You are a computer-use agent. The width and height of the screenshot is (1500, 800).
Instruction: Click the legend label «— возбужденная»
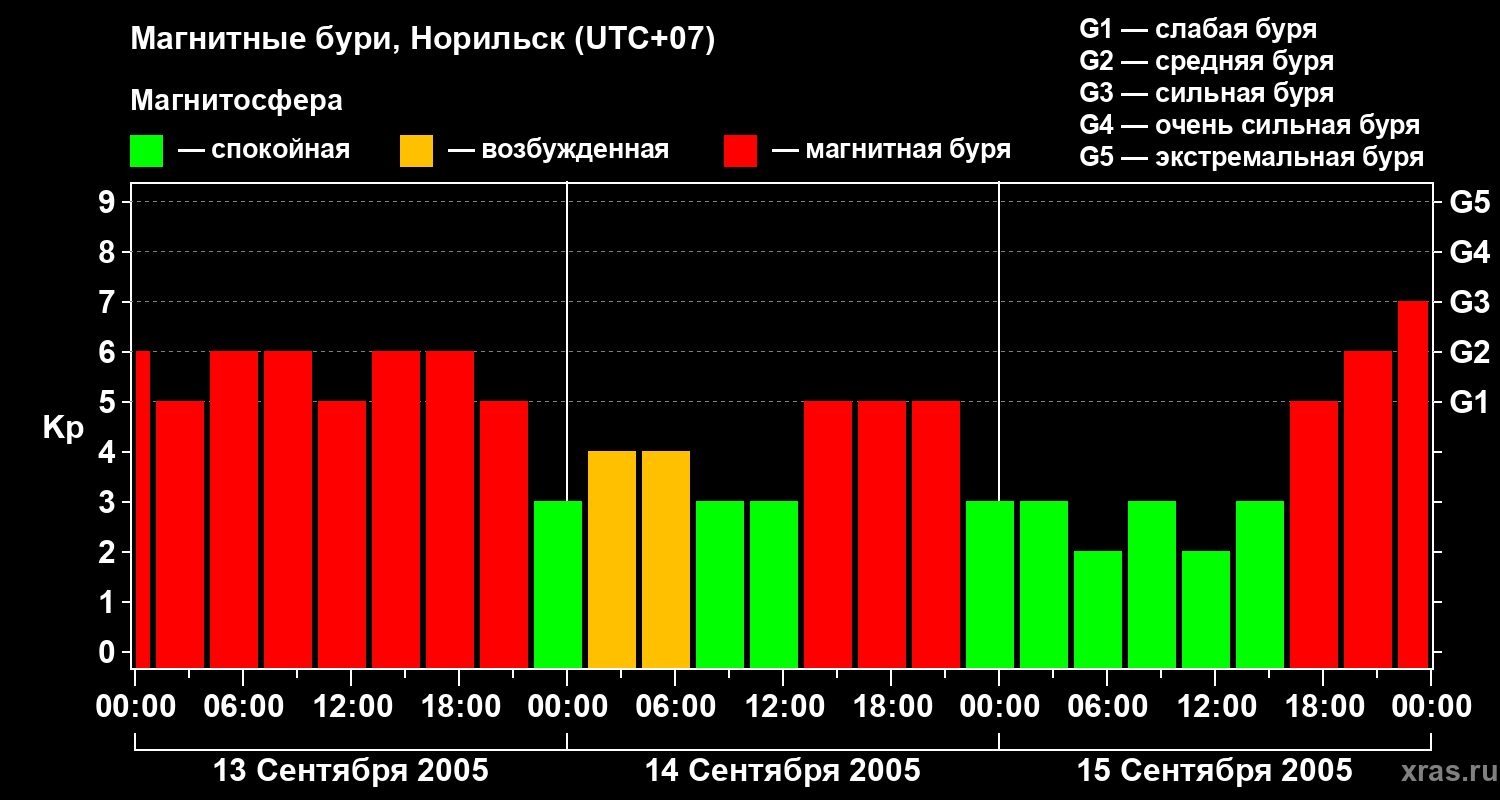[x=558, y=151]
